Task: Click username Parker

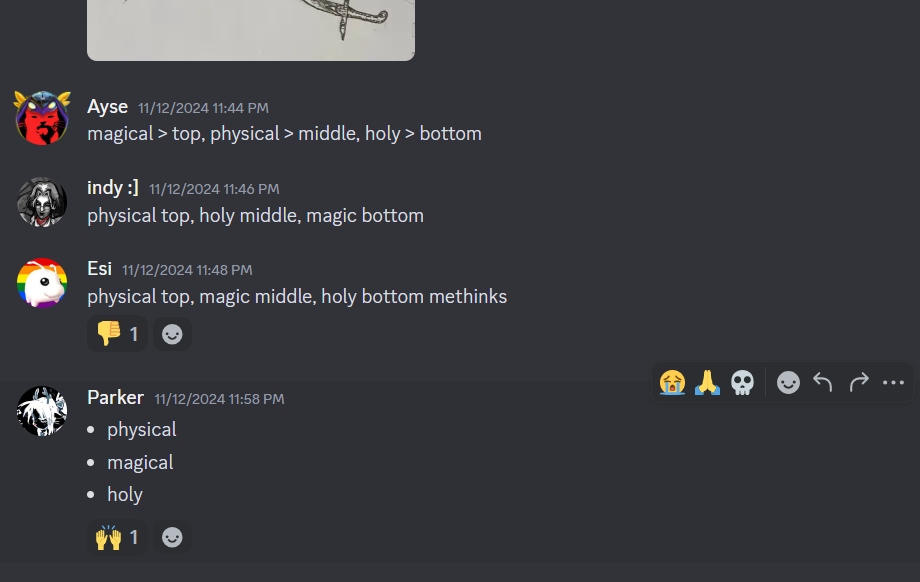Action: coord(116,398)
